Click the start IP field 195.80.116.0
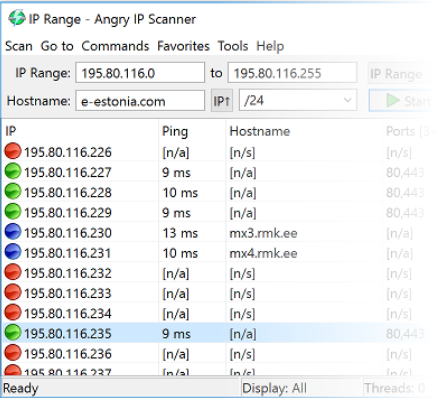Viewport: 440px width, 398px height. (x=140, y=73)
